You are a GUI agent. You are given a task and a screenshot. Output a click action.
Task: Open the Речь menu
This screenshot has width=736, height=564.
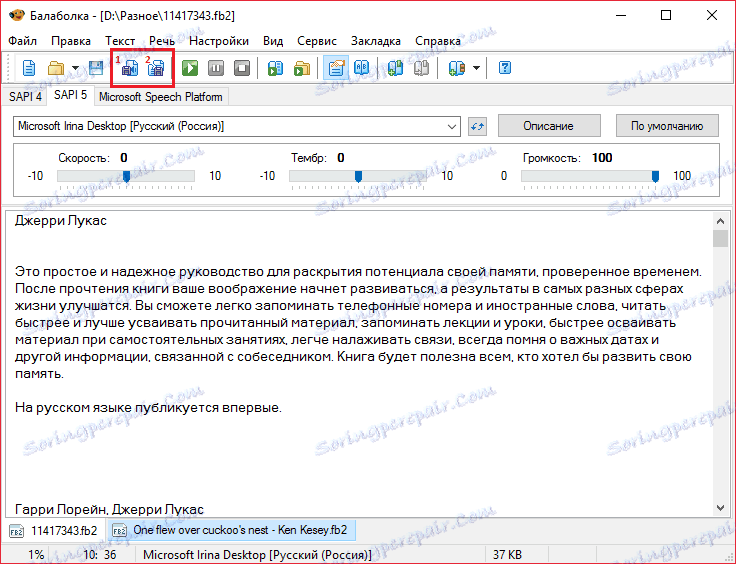[x=162, y=41]
